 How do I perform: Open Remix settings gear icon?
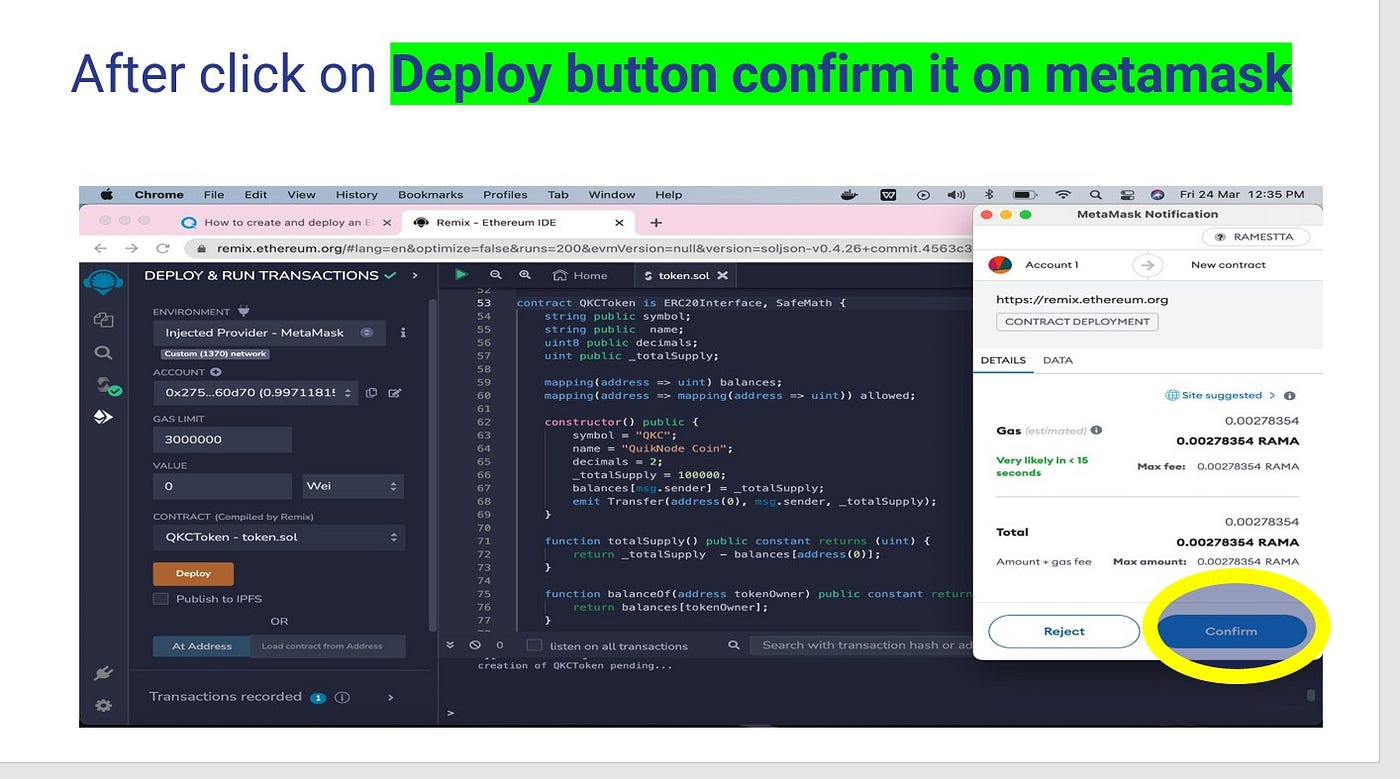(x=103, y=705)
